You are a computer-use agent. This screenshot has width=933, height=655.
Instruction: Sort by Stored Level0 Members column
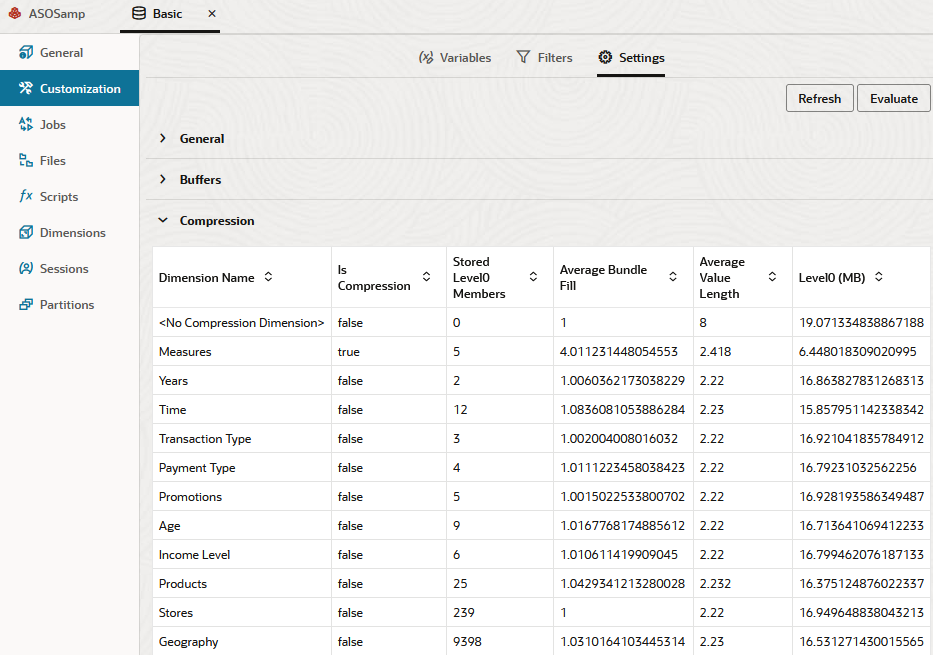click(x=533, y=277)
